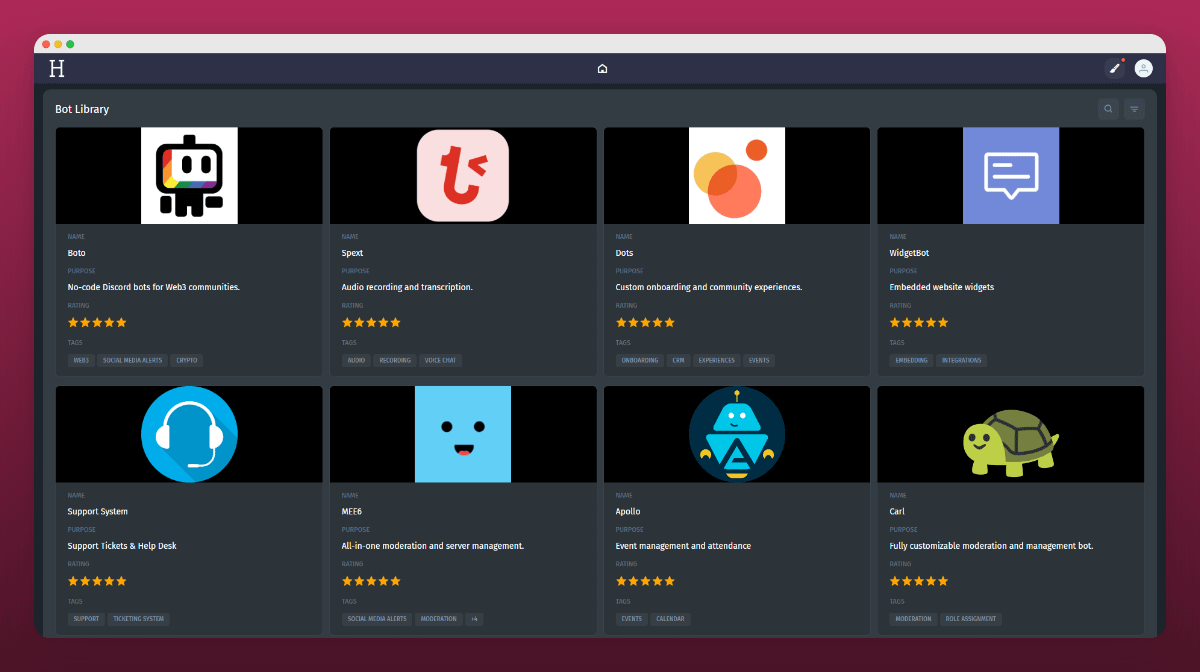Click the WEB3 tag on Boto
This screenshot has height=672, width=1200.
81,360
